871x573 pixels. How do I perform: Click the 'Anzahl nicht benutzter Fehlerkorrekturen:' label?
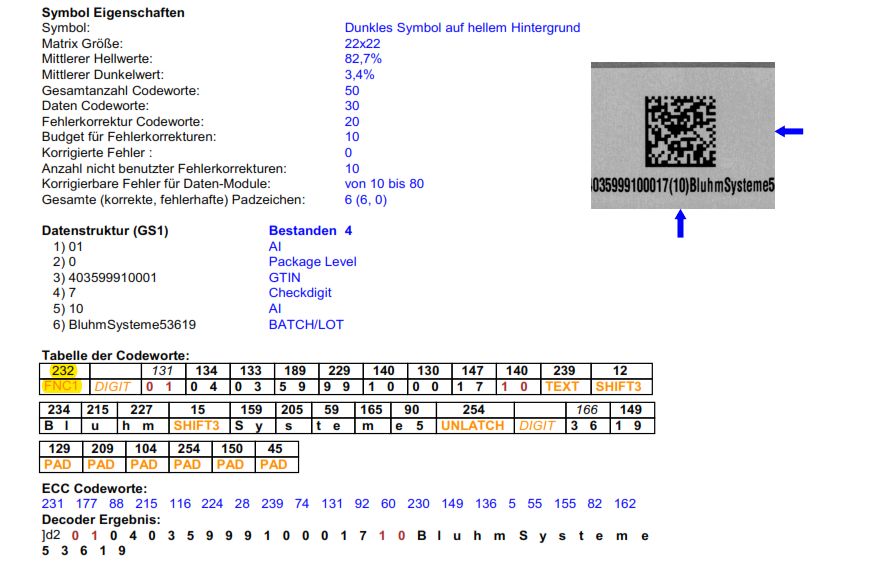pos(164,168)
